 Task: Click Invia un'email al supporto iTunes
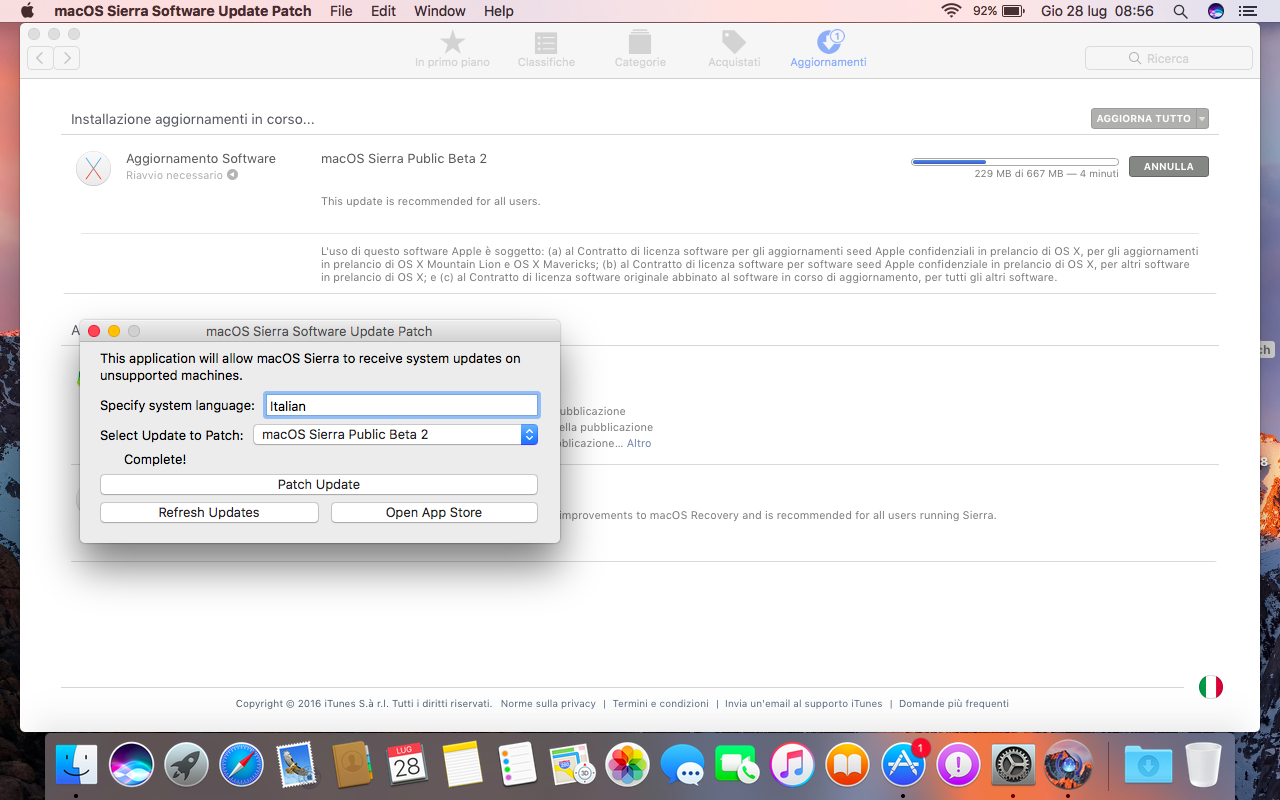(x=804, y=704)
